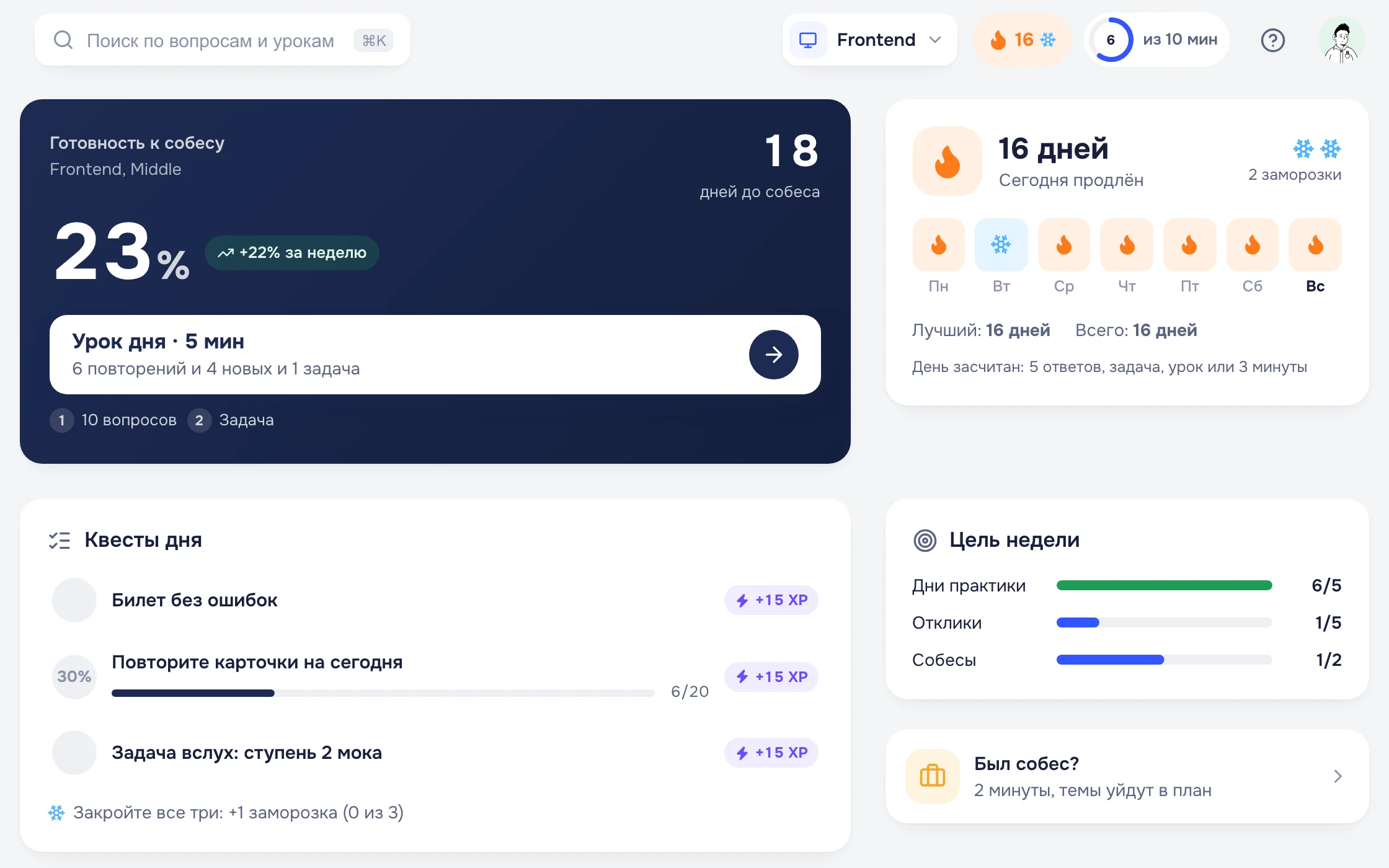Click the Квесты дня checklist icon

point(60,540)
